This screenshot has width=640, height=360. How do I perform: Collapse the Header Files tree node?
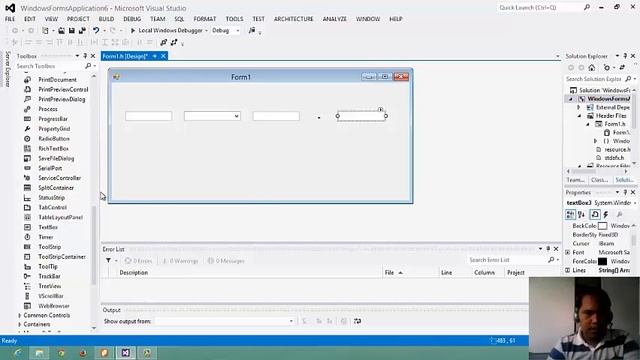coord(579,116)
